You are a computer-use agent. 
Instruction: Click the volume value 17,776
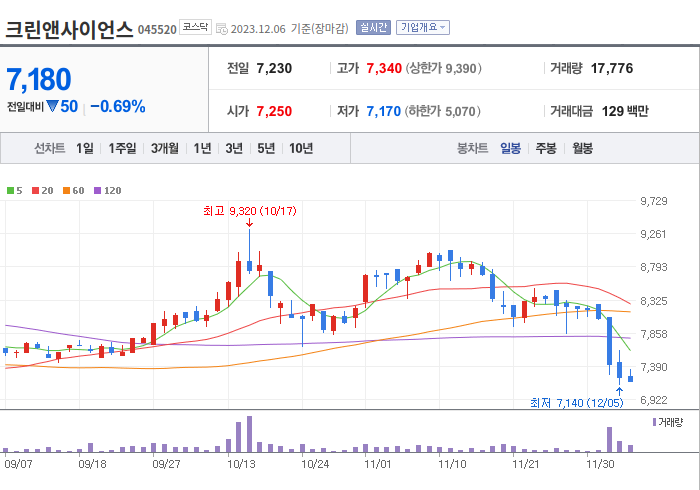tap(612, 68)
